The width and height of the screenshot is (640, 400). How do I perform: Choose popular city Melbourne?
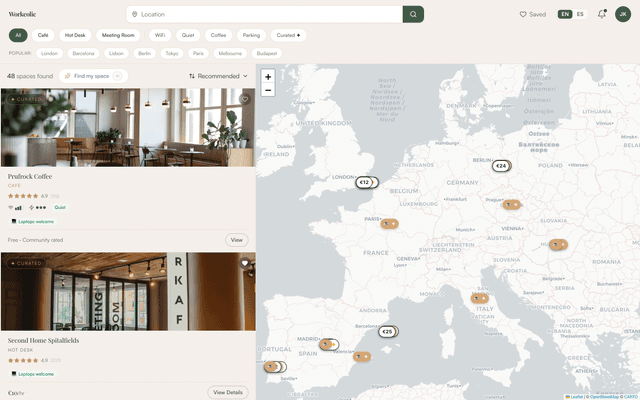[x=230, y=53]
